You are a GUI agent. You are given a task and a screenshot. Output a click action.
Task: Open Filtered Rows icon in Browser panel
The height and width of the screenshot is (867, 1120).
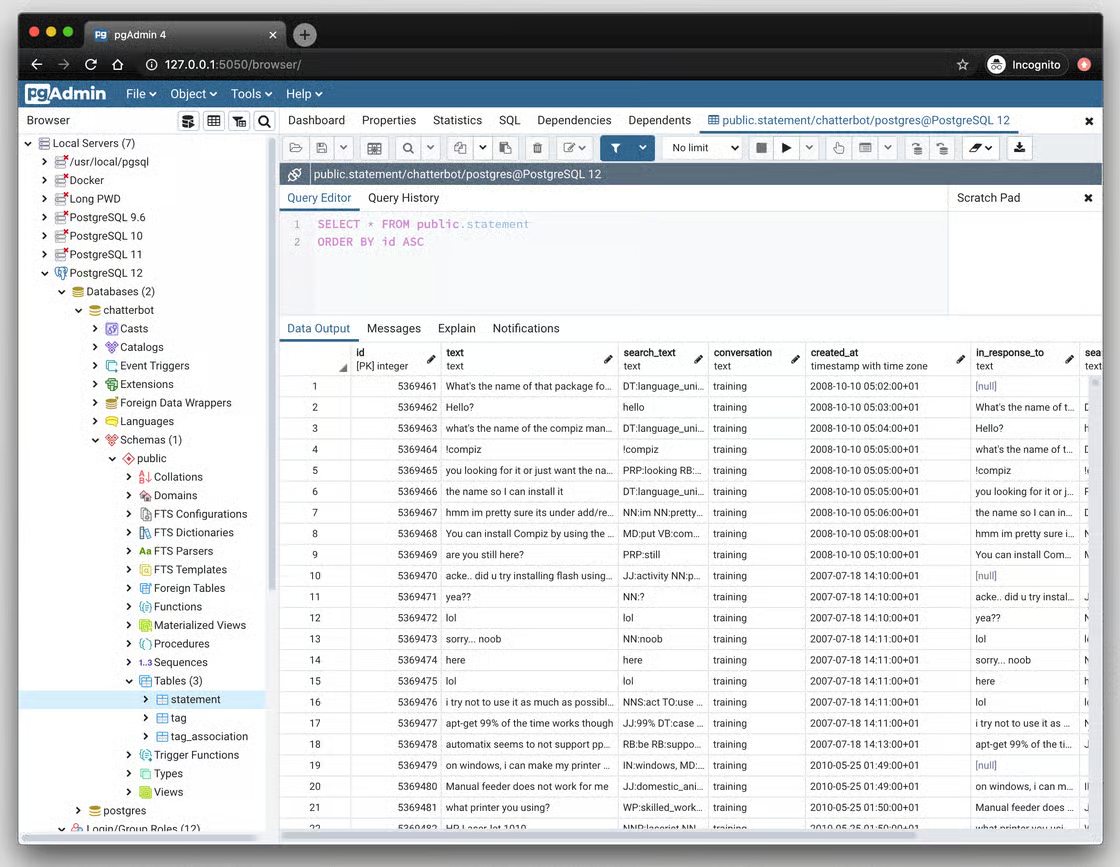coord(239,121)
